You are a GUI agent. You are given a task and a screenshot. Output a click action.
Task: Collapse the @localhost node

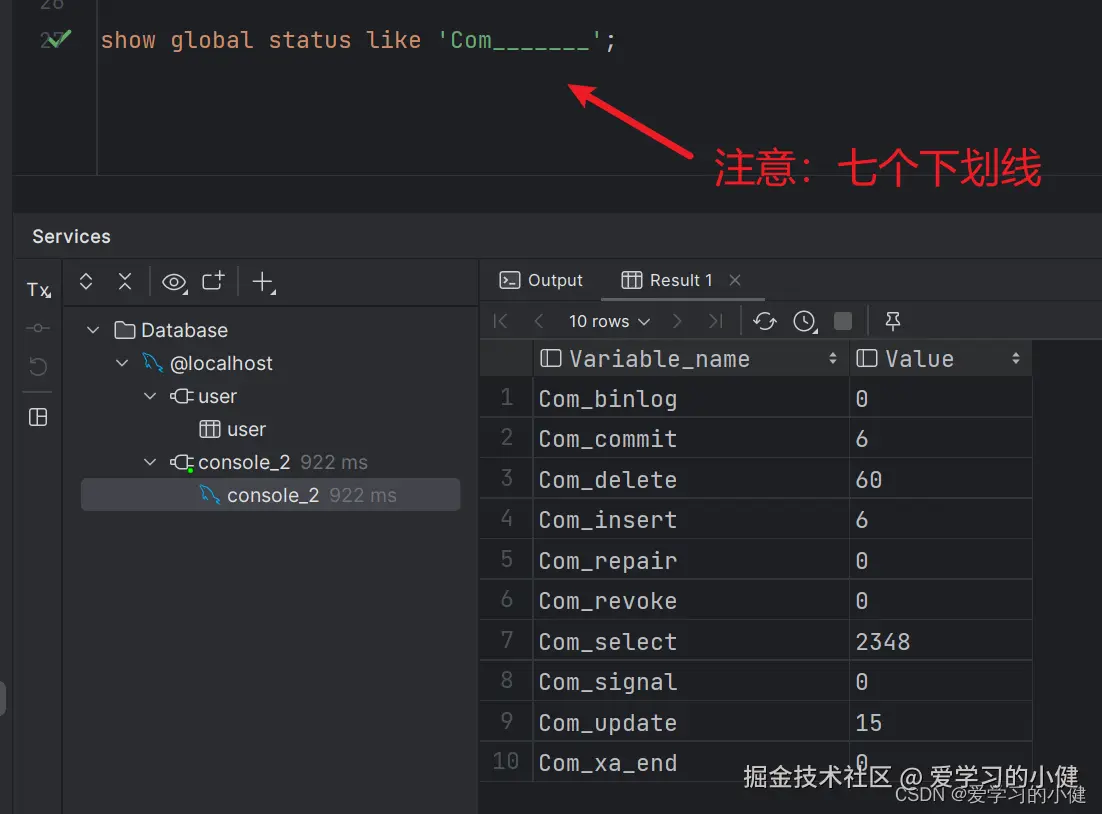[122, 363]
